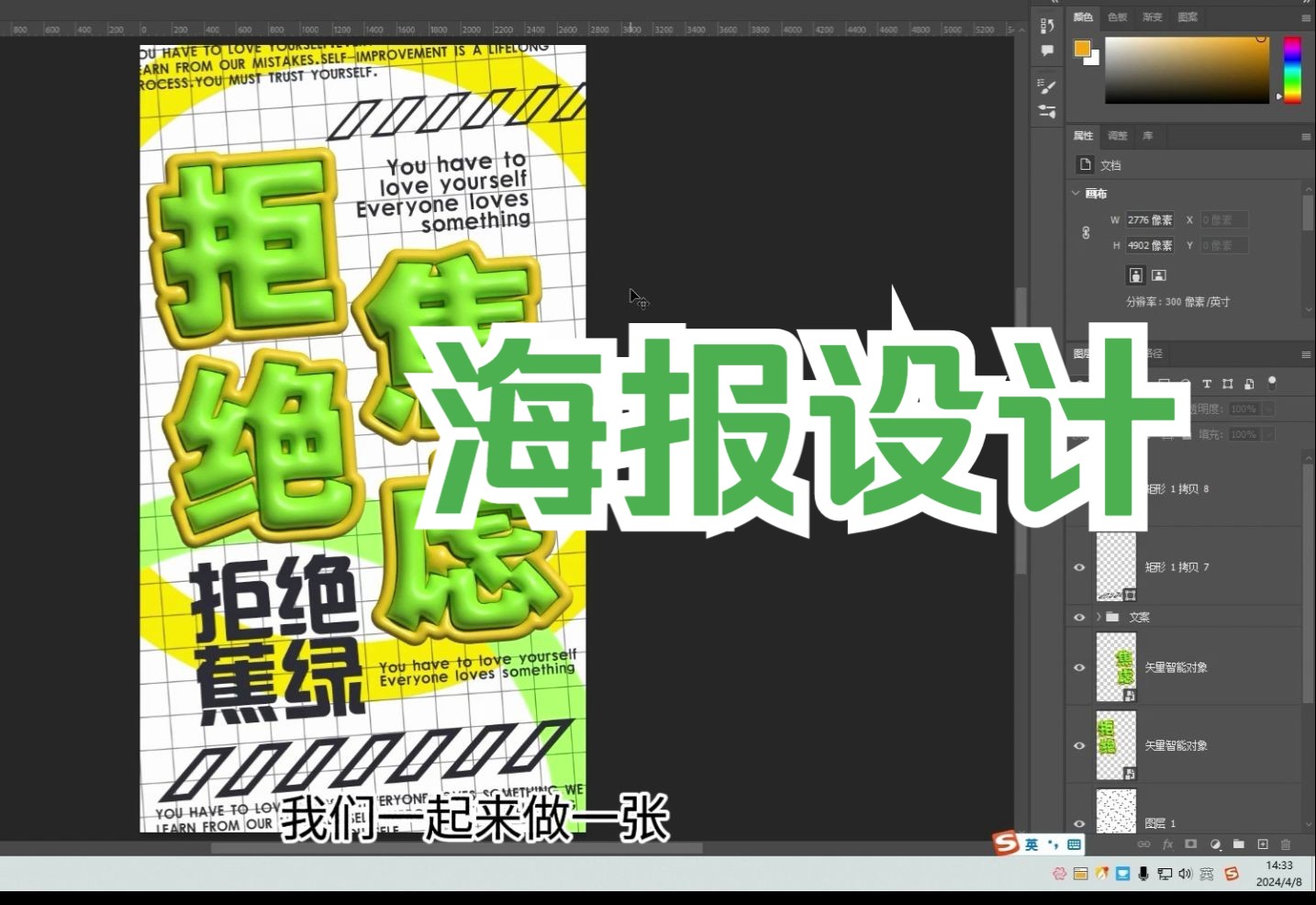Open the color panel flyout menu
Screen dimensions: 1316x905
[x=1306, y=18]
